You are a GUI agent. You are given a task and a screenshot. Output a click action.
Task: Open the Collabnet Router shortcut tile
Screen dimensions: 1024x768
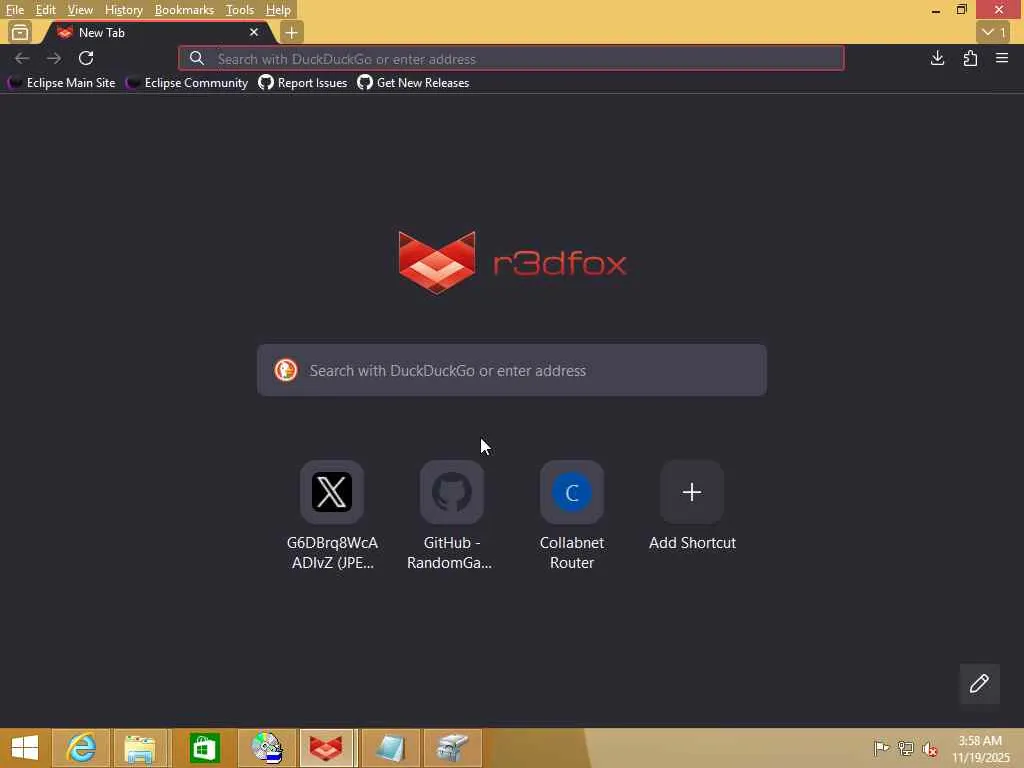pos(571,515)
